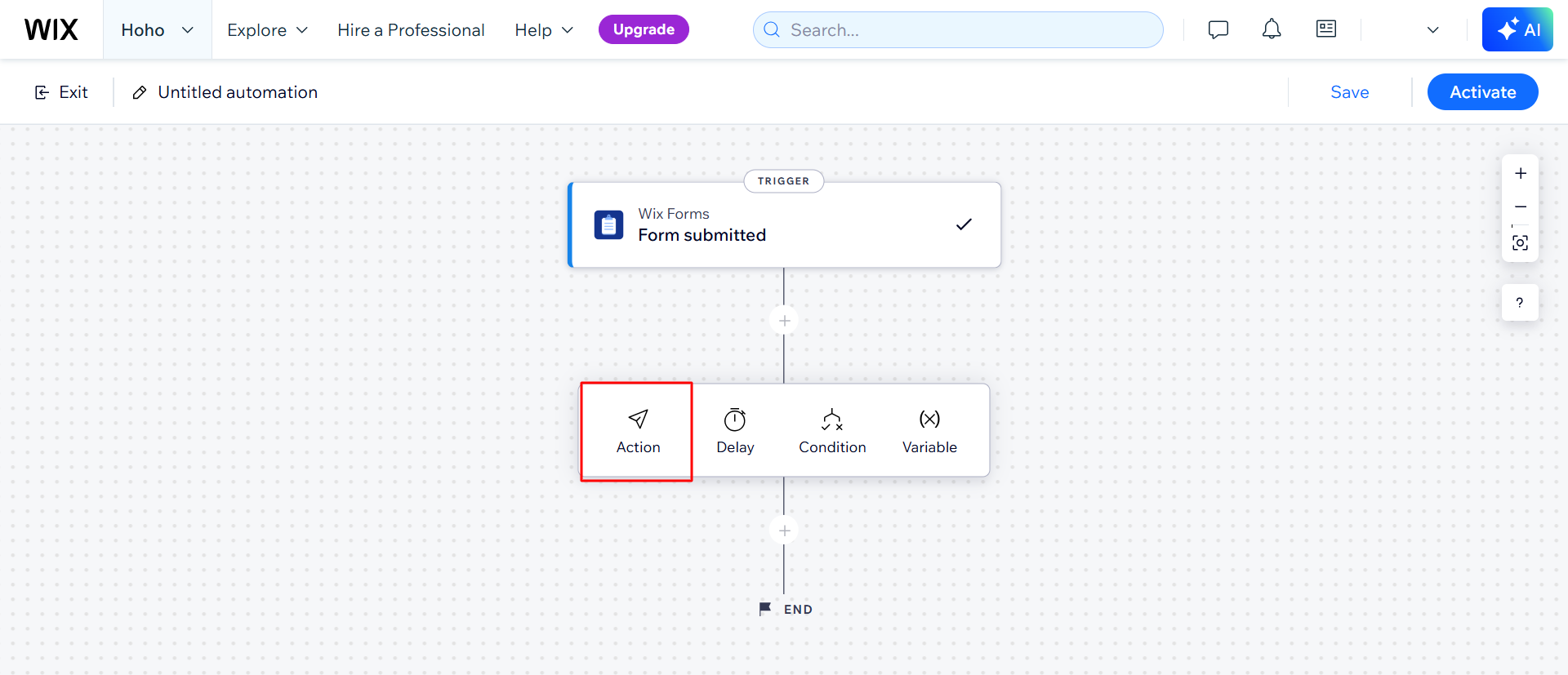Zoom in on the canvas

(x=1521, y=173)
